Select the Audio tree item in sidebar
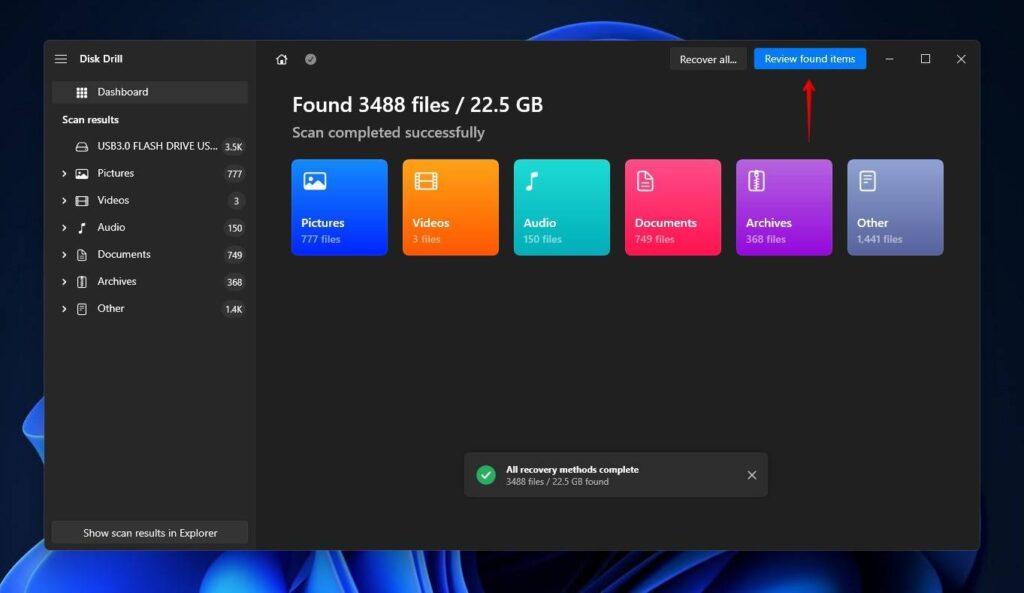The height and width of the screenshot is (593, 1024). (112, 227)
